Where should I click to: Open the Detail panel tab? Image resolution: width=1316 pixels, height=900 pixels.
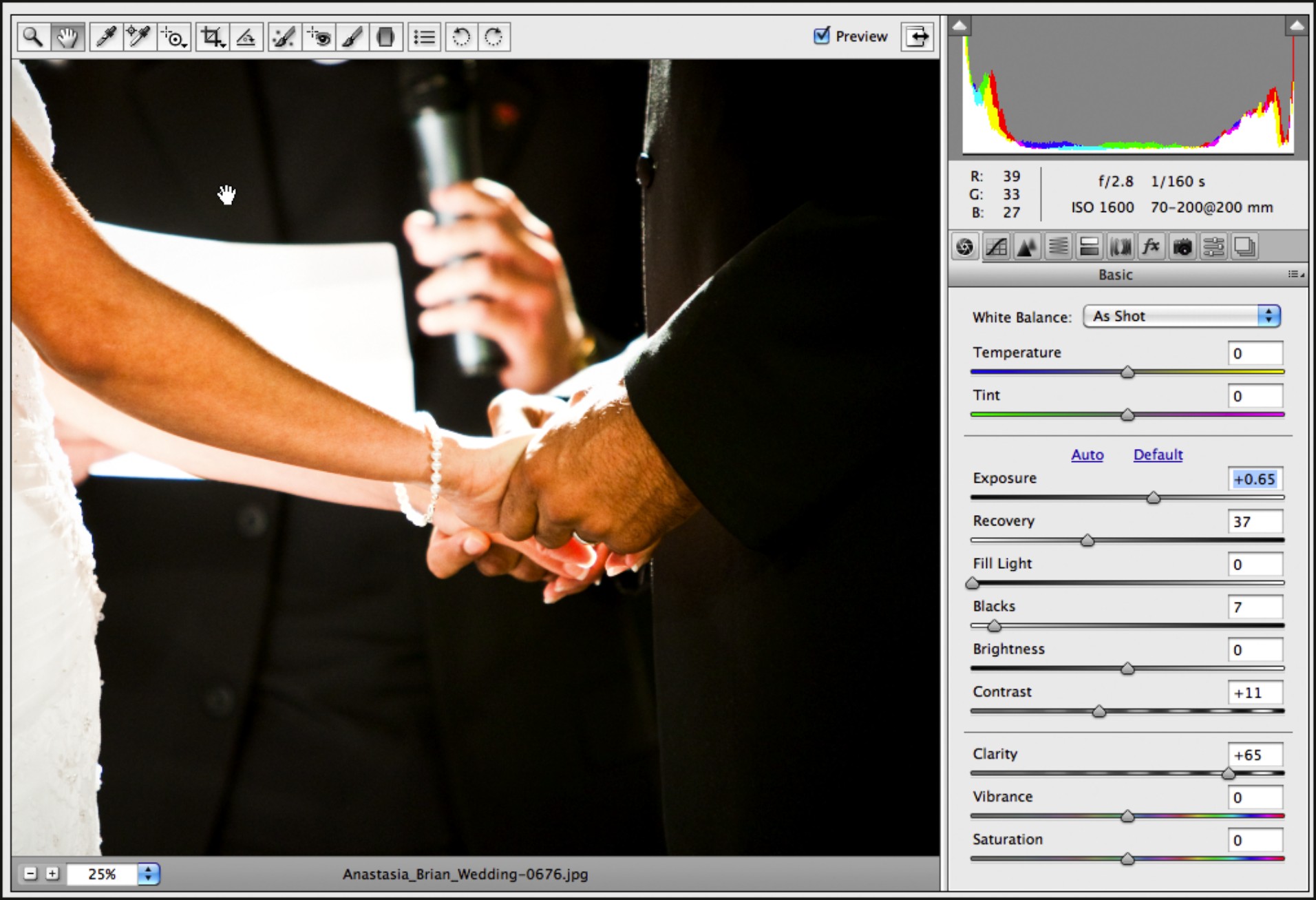[x=1027, y=247]
